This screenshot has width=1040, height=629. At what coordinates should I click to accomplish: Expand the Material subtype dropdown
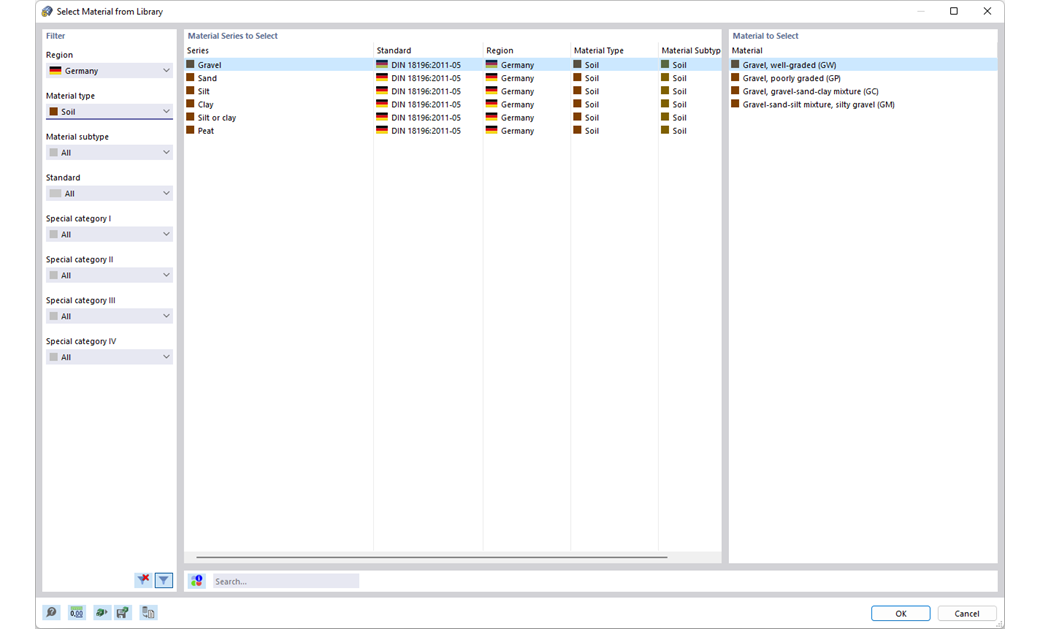(109, 153)
